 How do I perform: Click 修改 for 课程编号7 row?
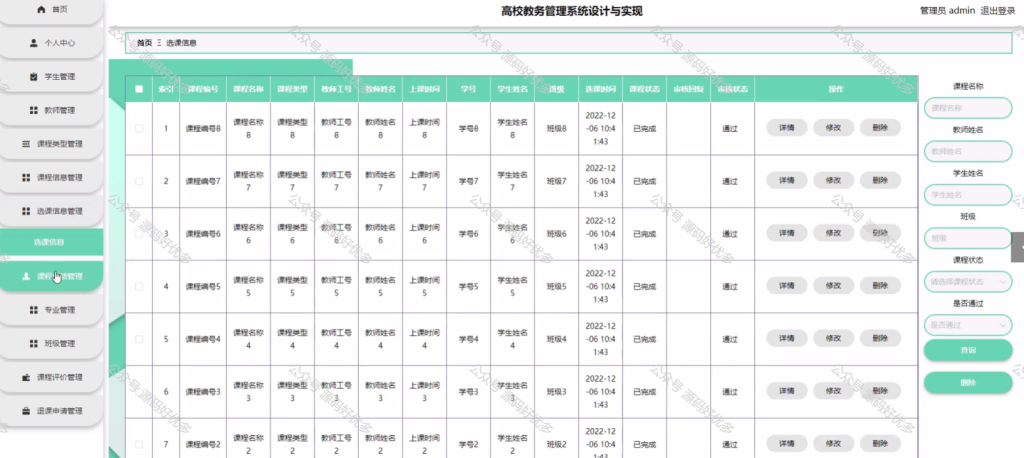click(x=833, y=180)
